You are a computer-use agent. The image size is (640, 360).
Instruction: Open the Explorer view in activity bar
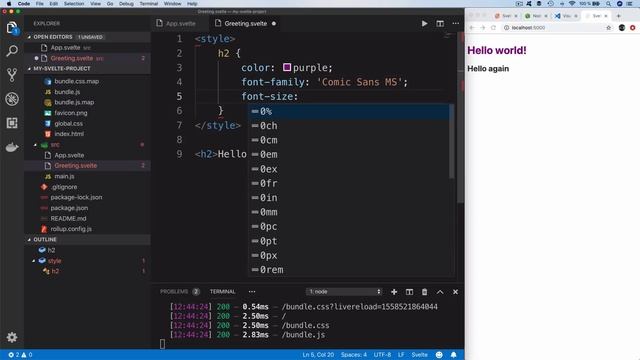click(12, 28)
